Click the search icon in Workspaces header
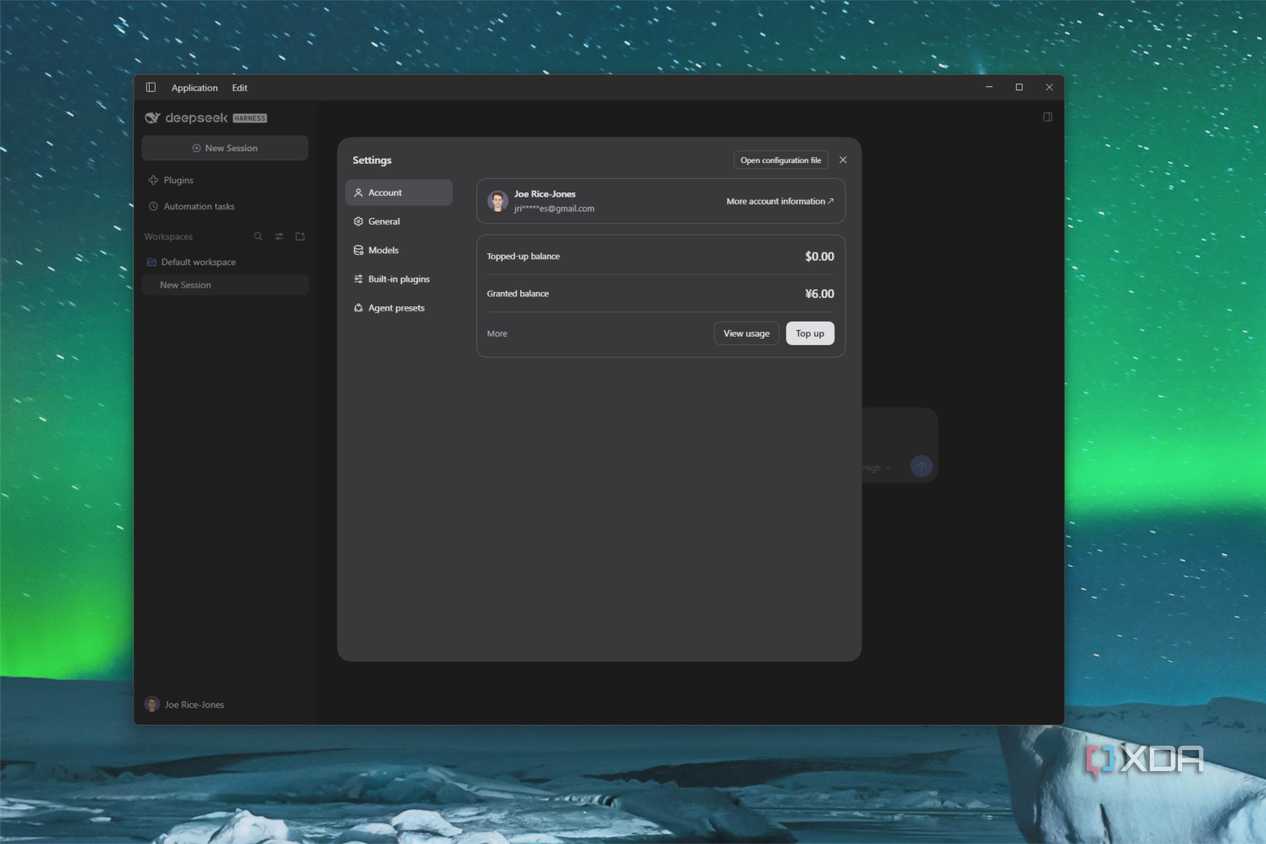Screen dimensions: 1266x844 coord(258,237)
